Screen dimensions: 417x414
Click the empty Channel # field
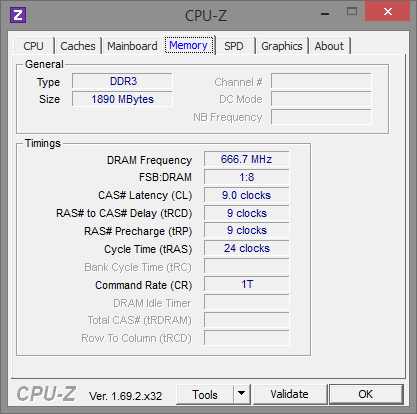(x=321, y=81)
